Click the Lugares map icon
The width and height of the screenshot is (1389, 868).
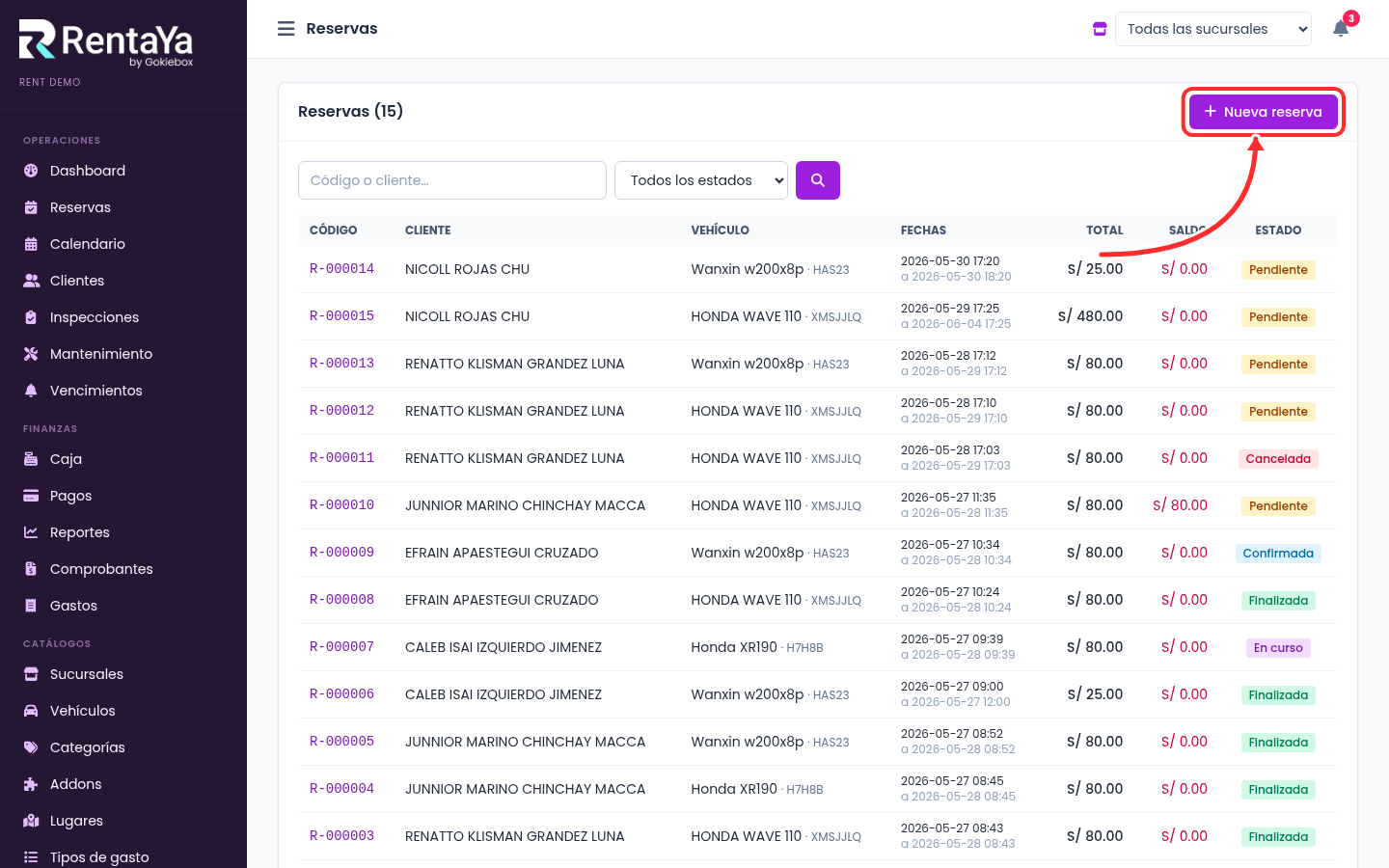tap(31, 821)
